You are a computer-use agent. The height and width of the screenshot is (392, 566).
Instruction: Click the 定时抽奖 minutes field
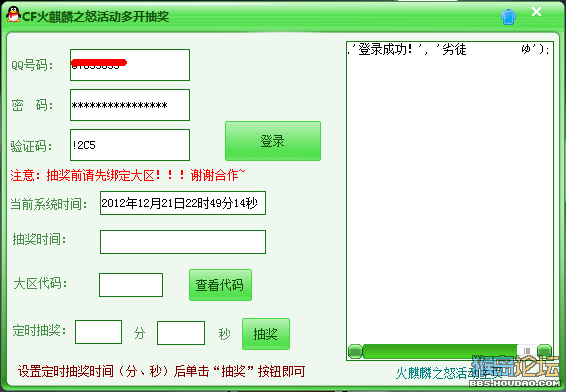pos(99,332)
